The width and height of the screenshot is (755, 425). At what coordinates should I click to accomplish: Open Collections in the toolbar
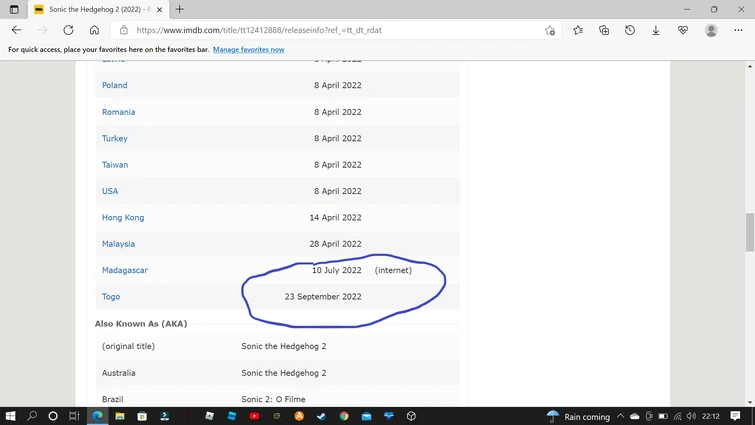tap(604, 30)
